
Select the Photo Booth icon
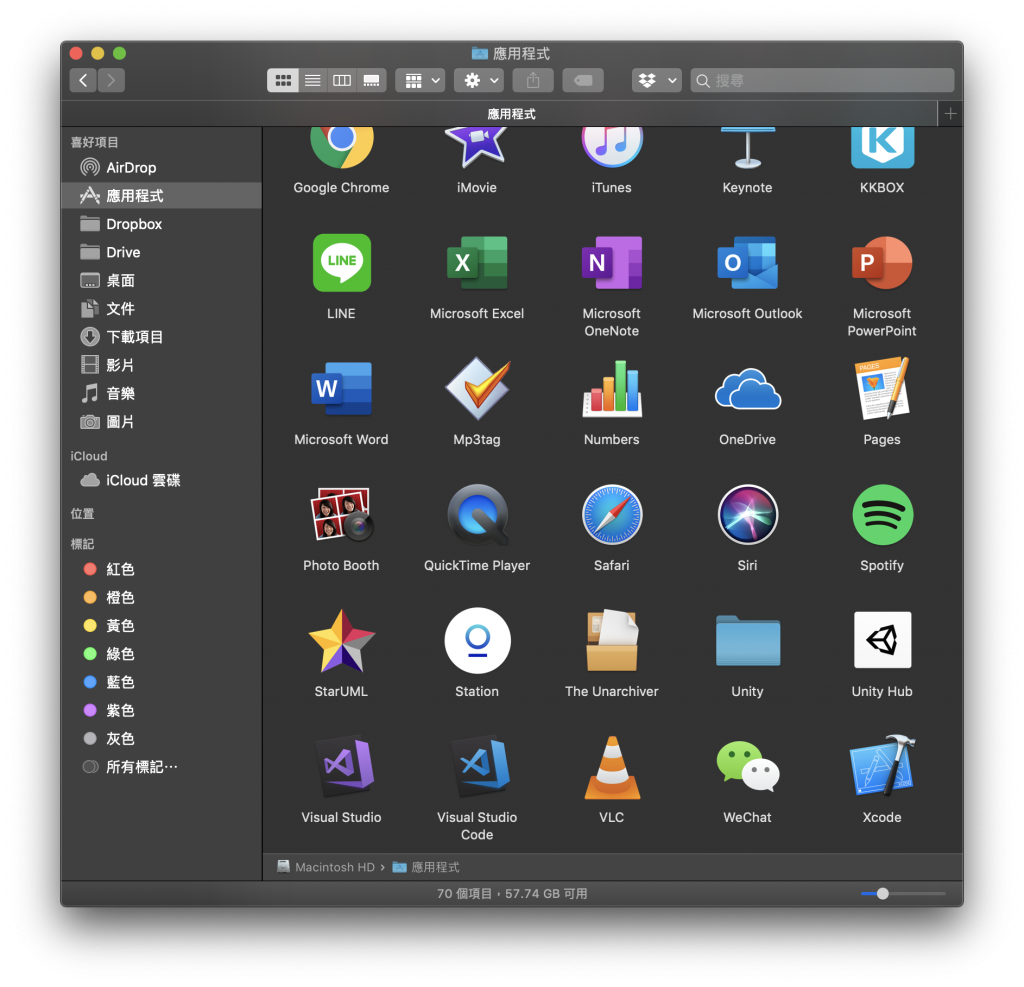tap(342, 515)
